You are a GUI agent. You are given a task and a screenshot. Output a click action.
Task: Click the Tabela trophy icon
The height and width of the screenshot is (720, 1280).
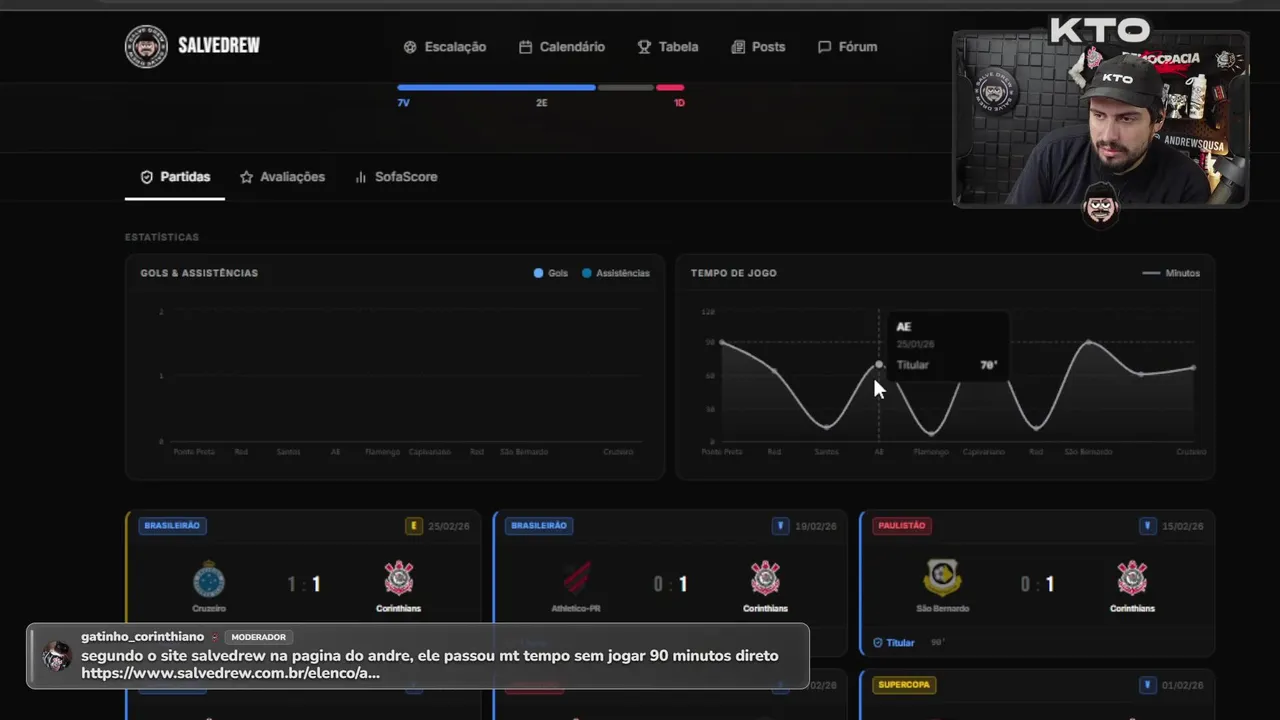[x=644, y=47]
